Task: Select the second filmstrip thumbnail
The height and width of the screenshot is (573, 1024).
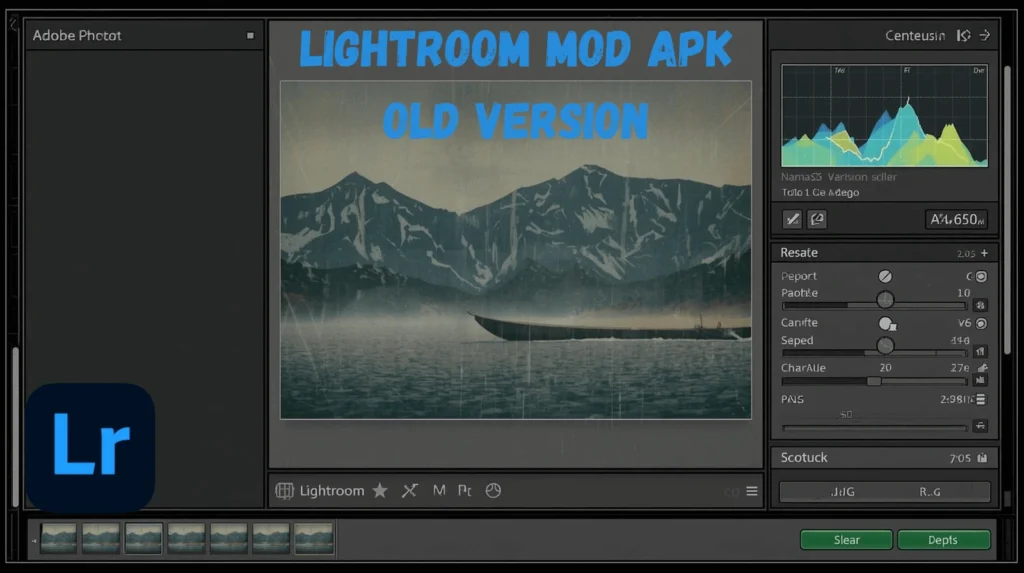Action: [x=101, y=539]
